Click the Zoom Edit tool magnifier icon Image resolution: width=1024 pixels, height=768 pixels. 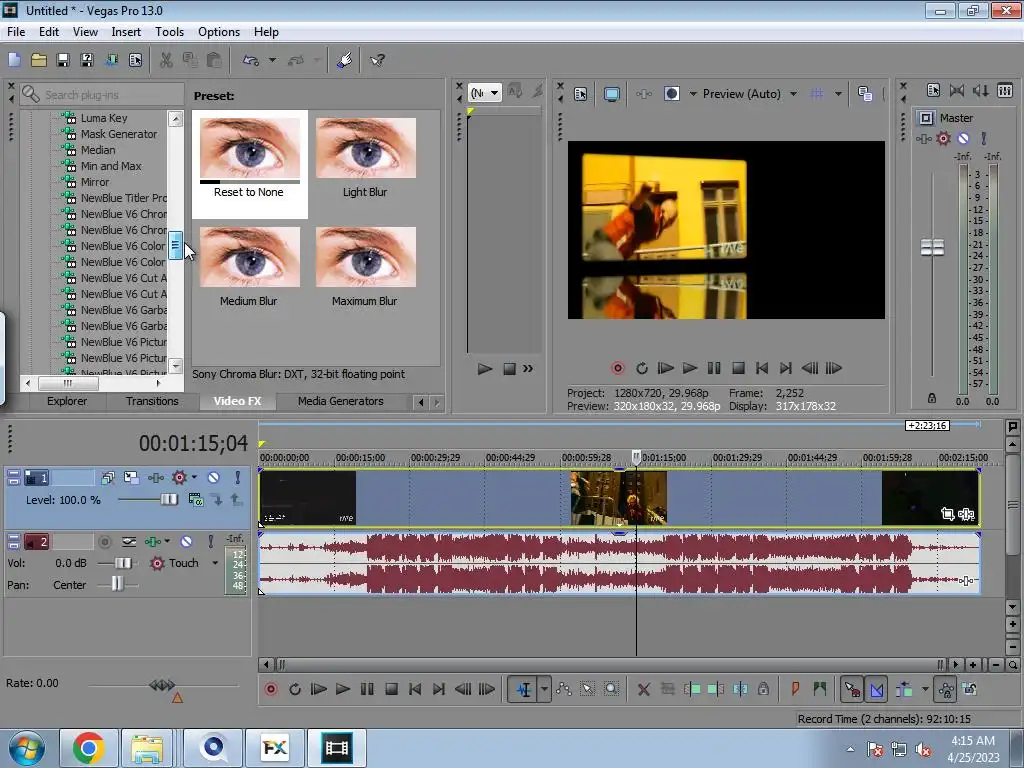pyautogui.click(x=611, y=689)
